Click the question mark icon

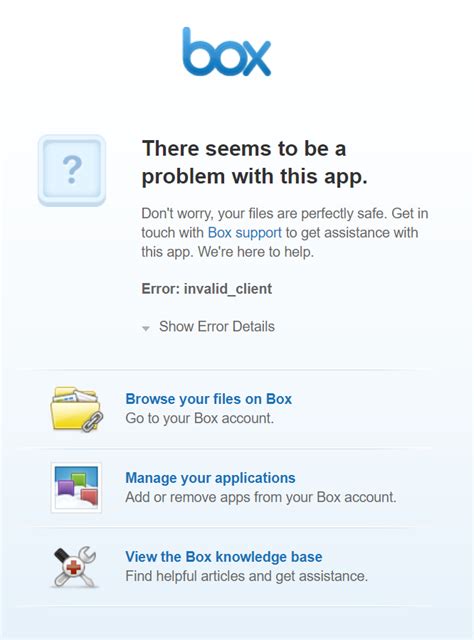click(x=72, y=170)
